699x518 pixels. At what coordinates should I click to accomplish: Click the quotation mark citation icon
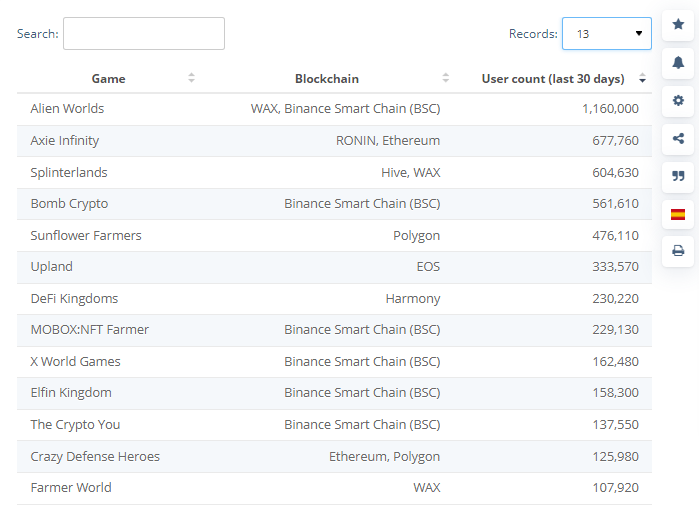coord(678,176)
